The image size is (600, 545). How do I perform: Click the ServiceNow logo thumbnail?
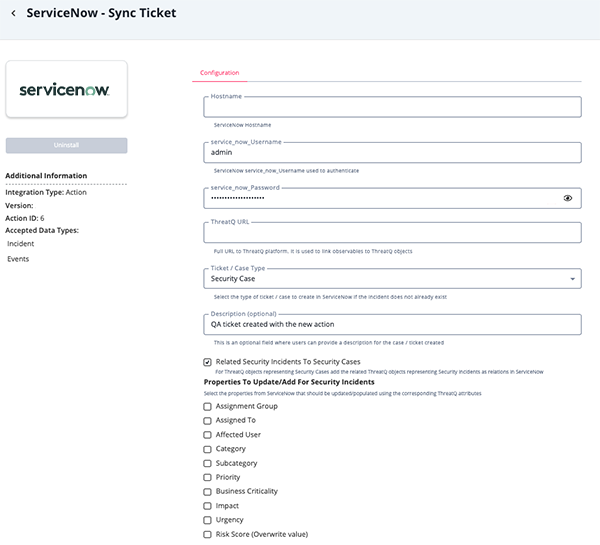coord(66,90)
